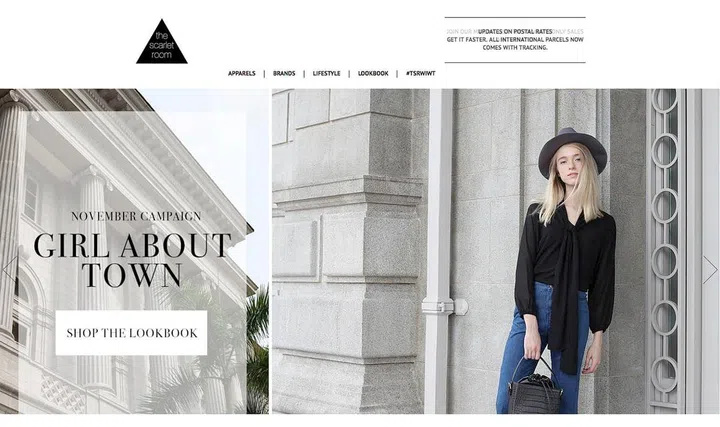
Task: Select the Lifestyle menu item
Action: (x=326, y=73)
